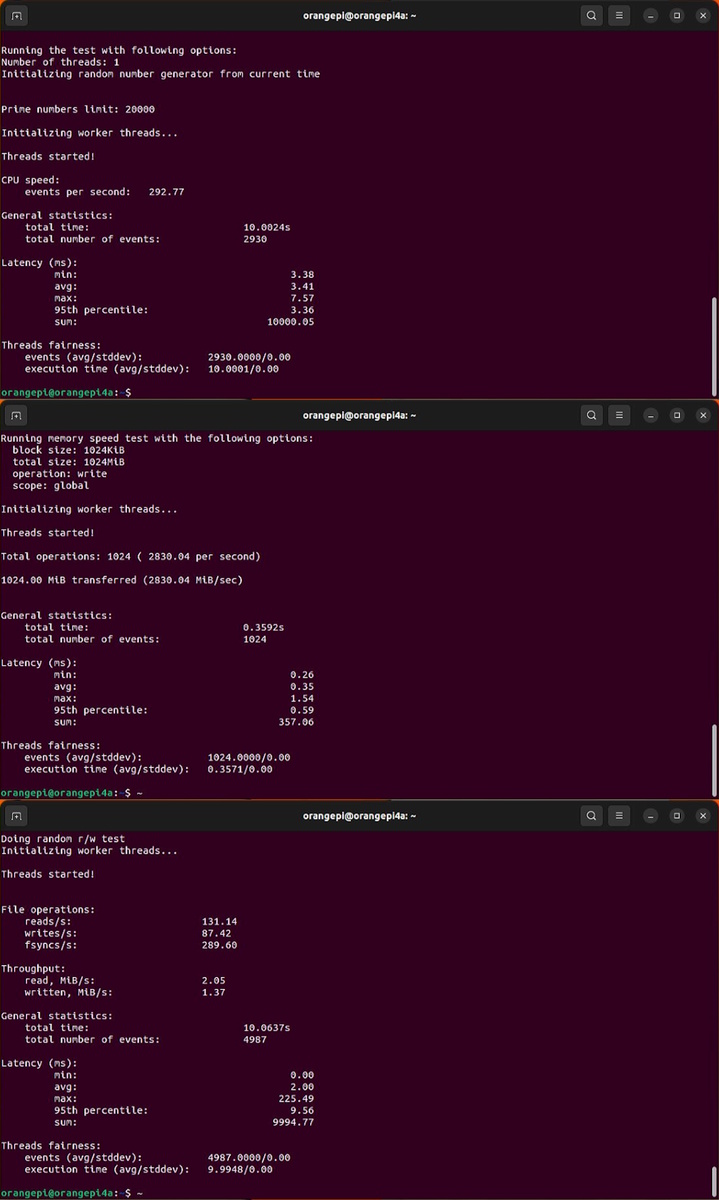Viewport: 719px width, 1200px height.
Task: Click the reads/s value 131.14
Action: [x=220, y=921]
